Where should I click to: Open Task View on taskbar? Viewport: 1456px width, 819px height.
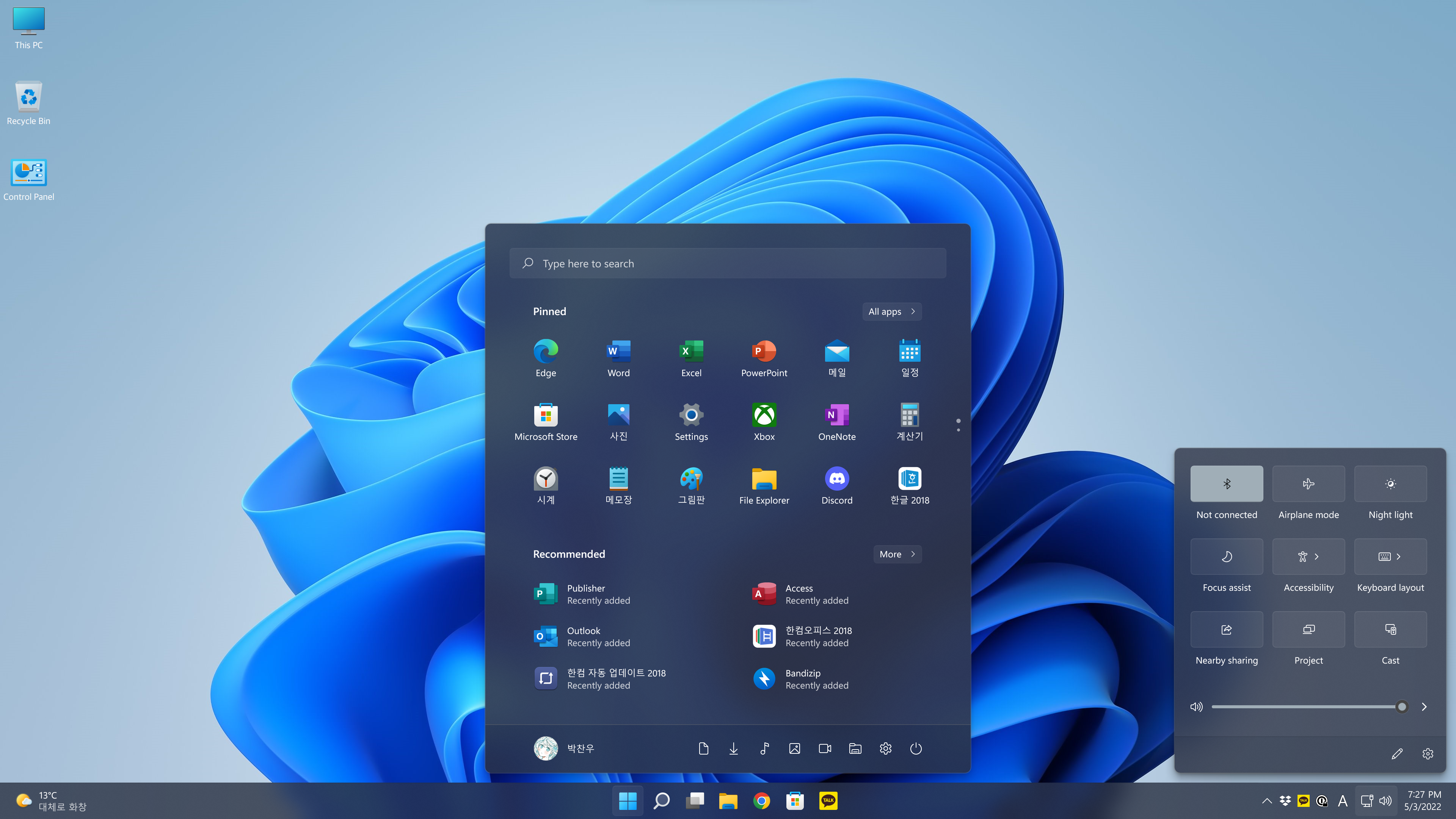pyautogui.click(x=695, y=801)
